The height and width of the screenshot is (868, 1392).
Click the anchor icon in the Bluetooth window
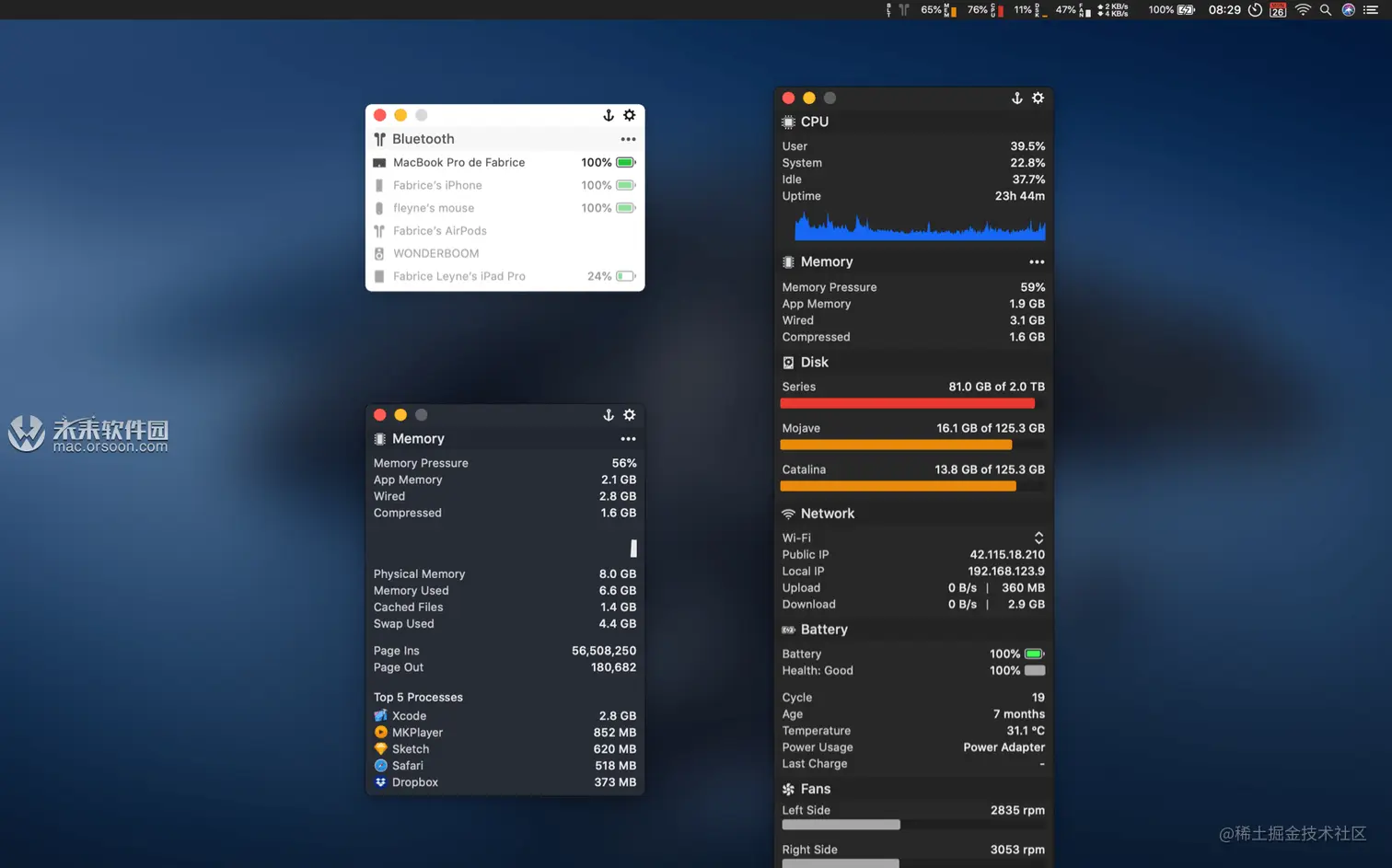click(609, 115)
